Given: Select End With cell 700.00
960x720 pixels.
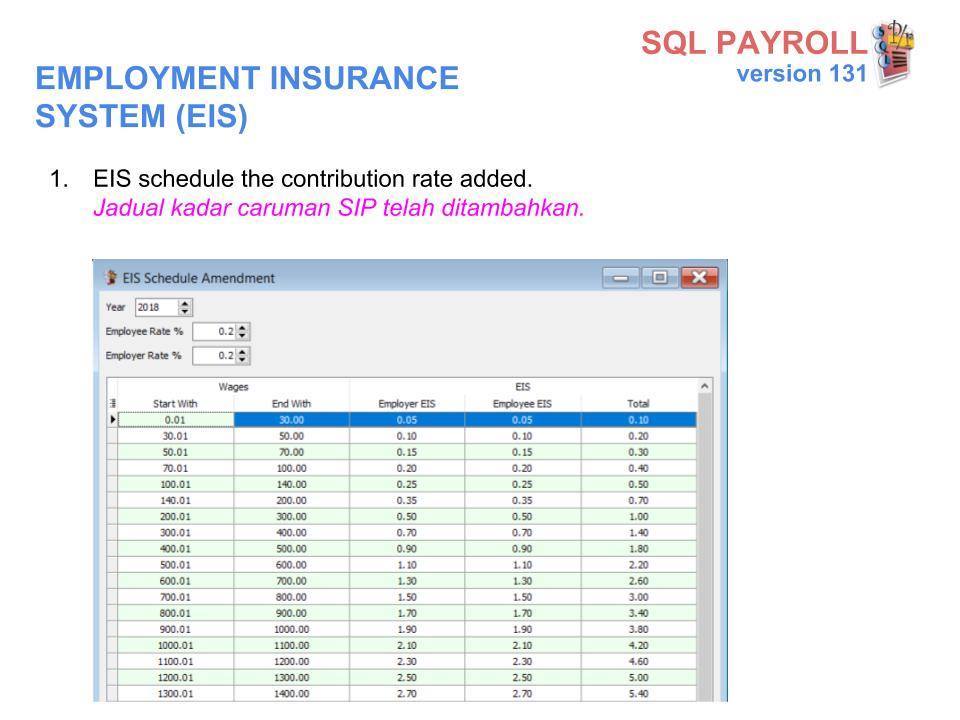Looking at the screenshot, I should click(291, 581).
